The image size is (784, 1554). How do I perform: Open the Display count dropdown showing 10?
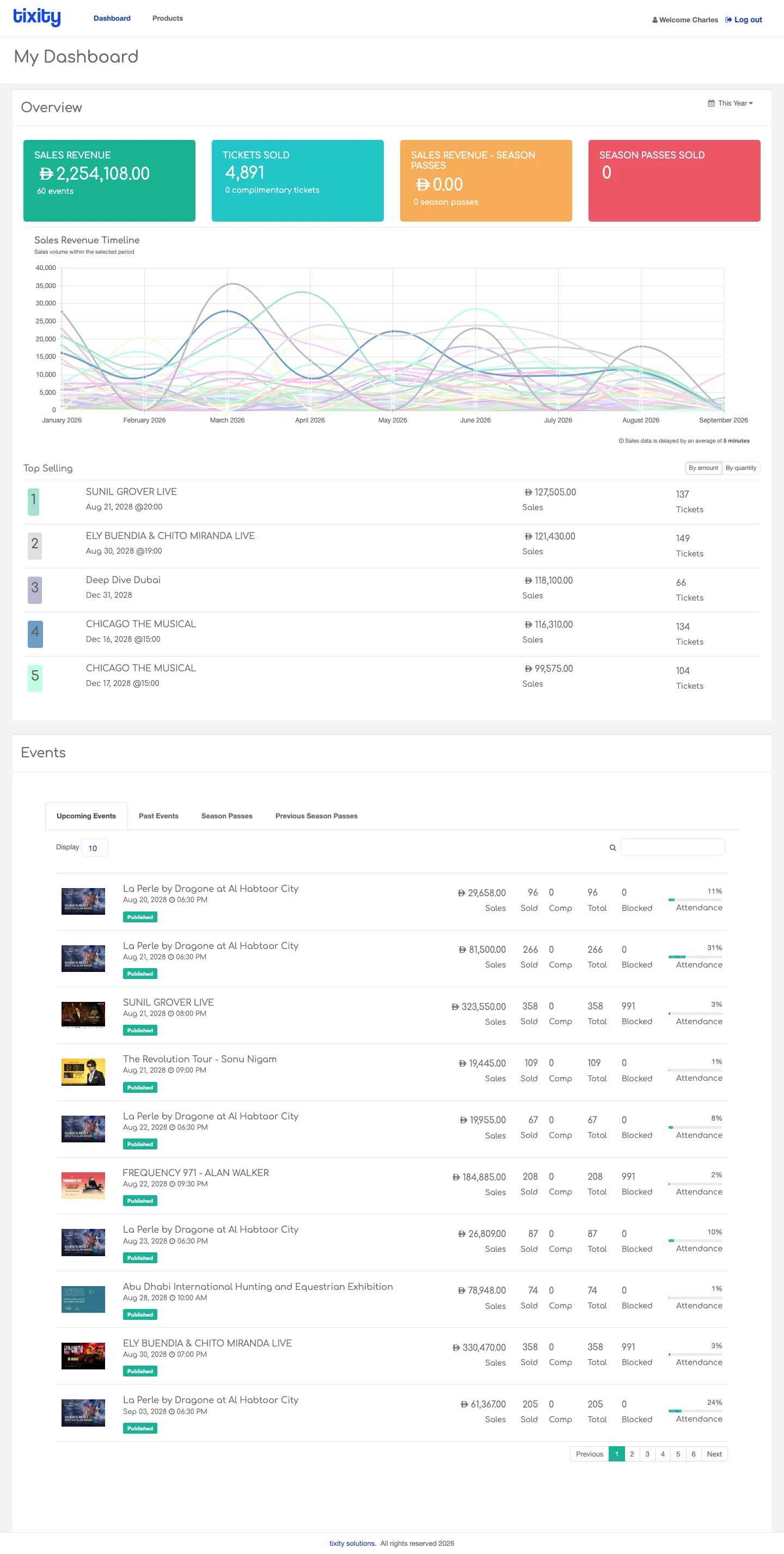coord(95,848)
